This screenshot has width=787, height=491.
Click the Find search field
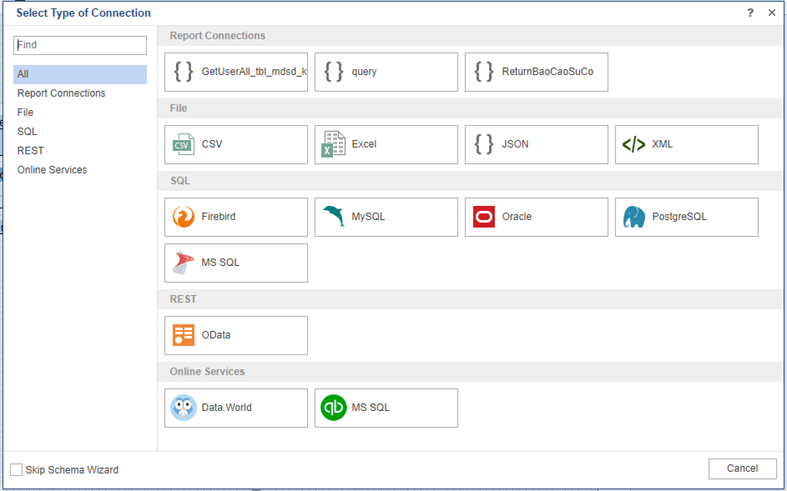80,45
